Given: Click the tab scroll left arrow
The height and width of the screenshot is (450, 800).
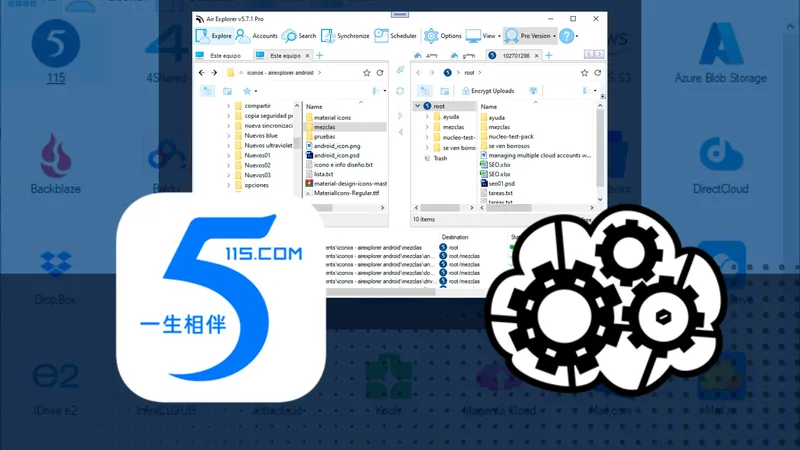Looking at the screenshot, I should [x=589, y=54].
